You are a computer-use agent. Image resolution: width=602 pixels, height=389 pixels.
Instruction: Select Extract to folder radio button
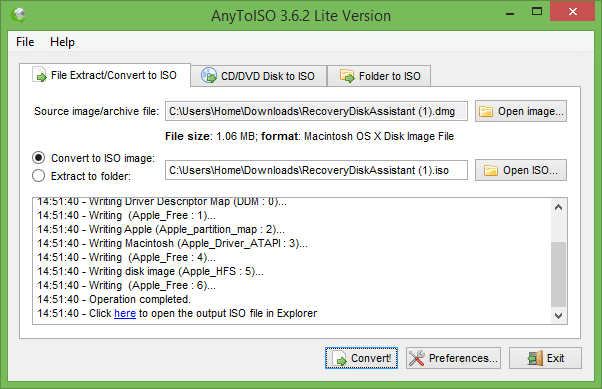click(x=38, y=176)
